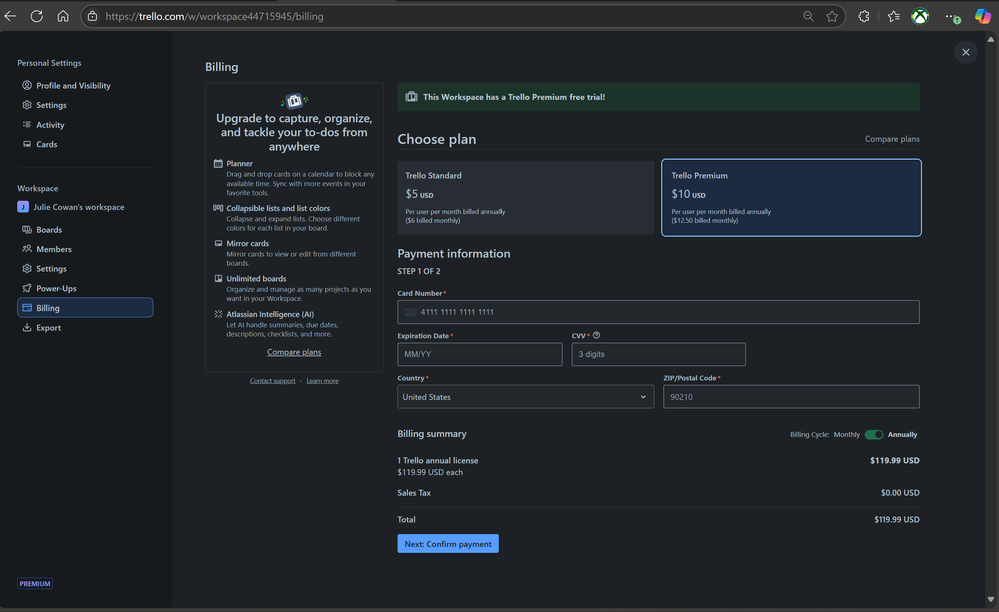Choose Annually billing cycle label
The image size is (999, 612).
[903, 434]
